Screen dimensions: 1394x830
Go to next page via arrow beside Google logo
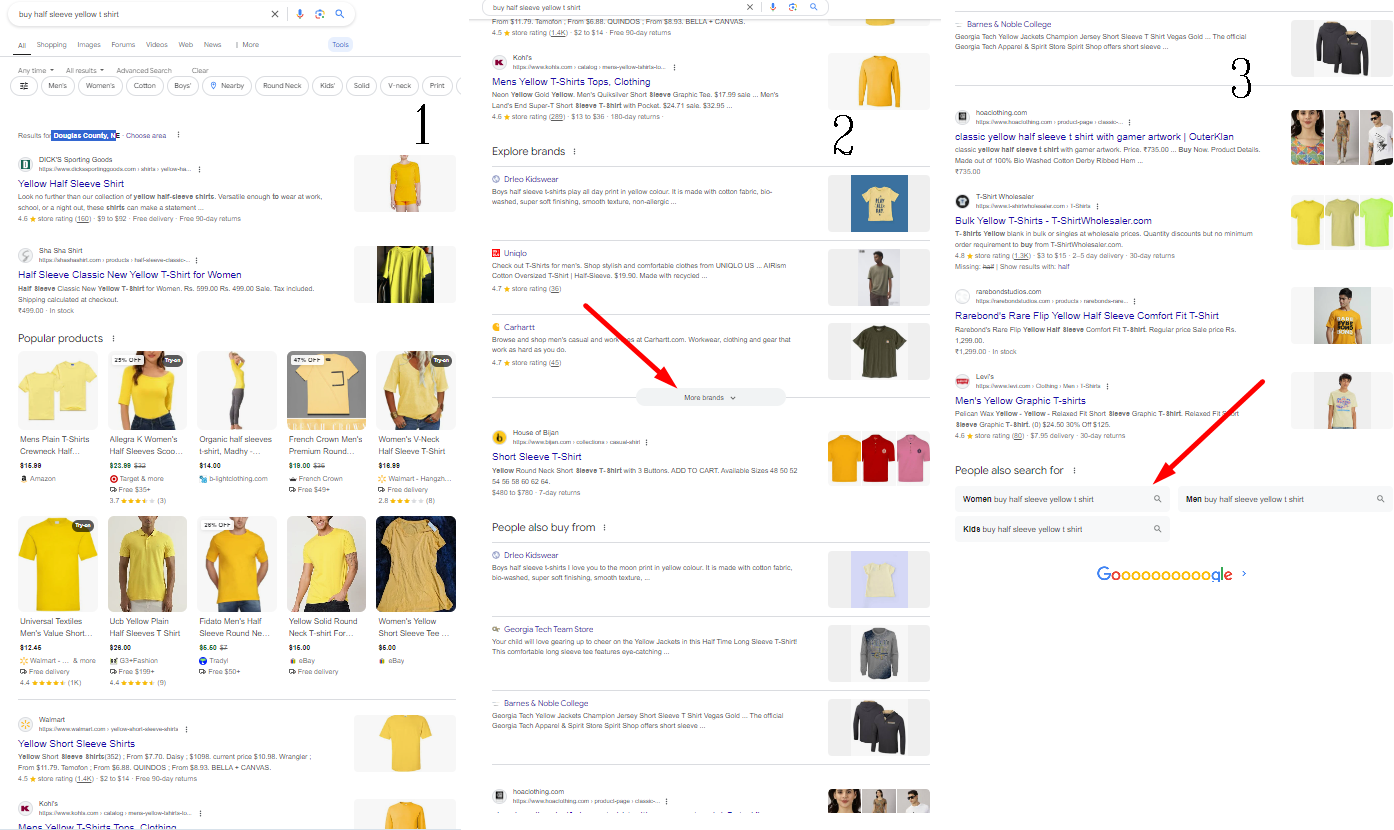pyautogui.click(x=1244, y=574)
